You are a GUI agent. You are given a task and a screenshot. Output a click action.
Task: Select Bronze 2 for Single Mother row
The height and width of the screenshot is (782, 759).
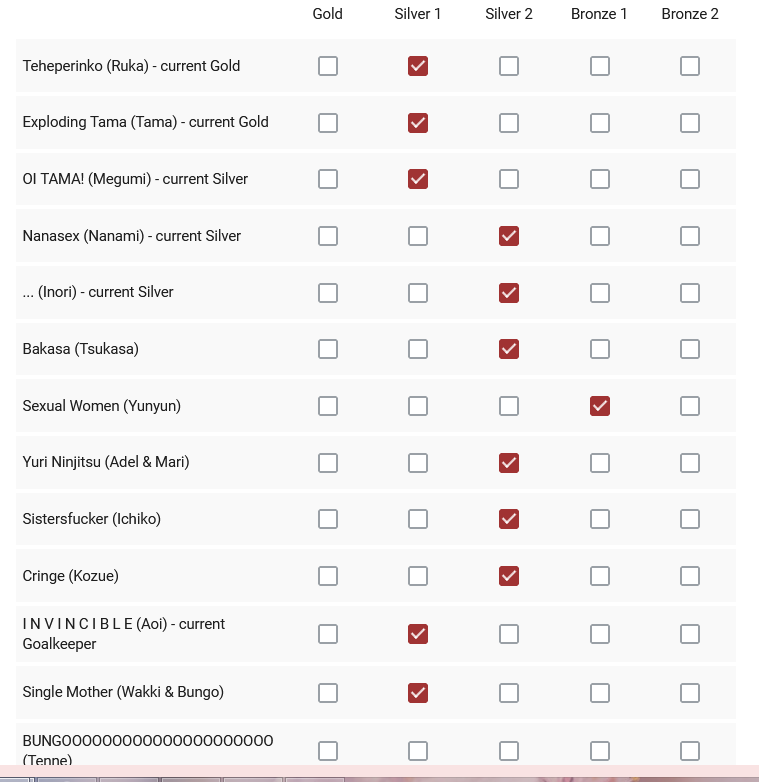coord(690,692)
